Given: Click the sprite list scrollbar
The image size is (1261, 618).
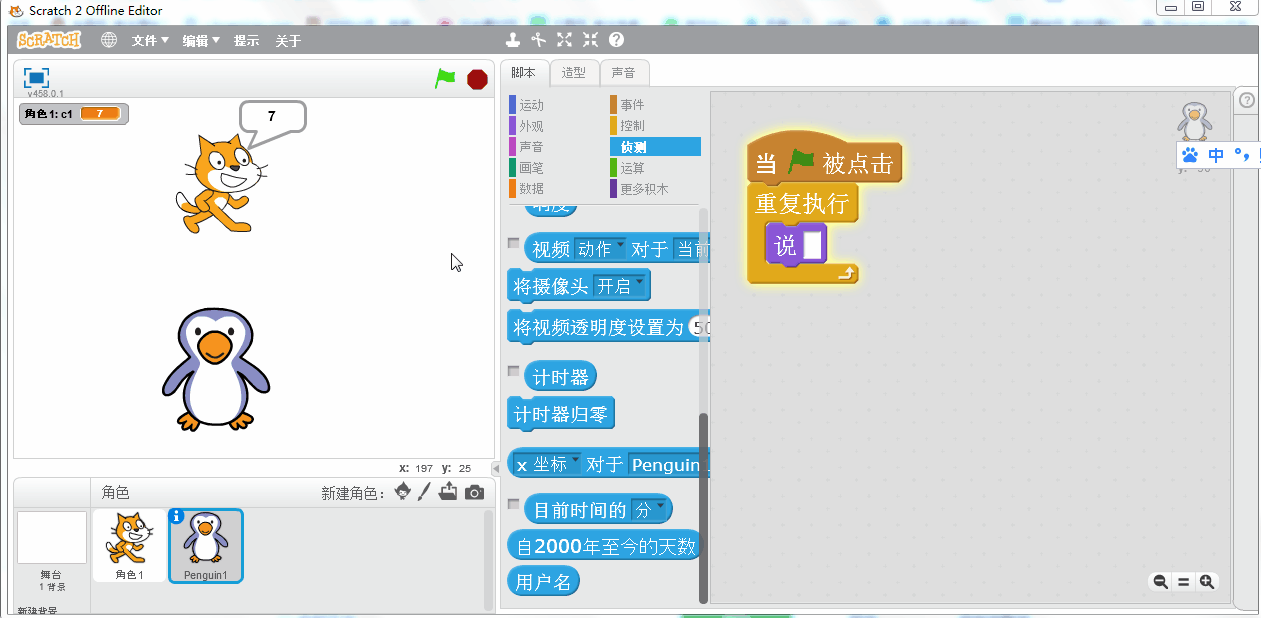Looking at the screenshot, I should coord(488,560).
